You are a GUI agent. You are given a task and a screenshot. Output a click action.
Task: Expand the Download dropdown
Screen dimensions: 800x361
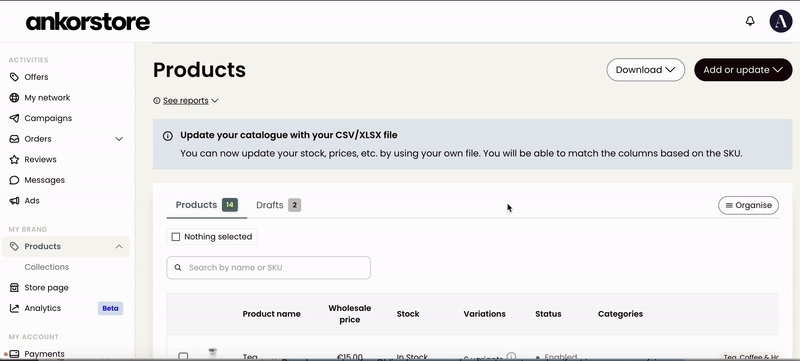645,70
